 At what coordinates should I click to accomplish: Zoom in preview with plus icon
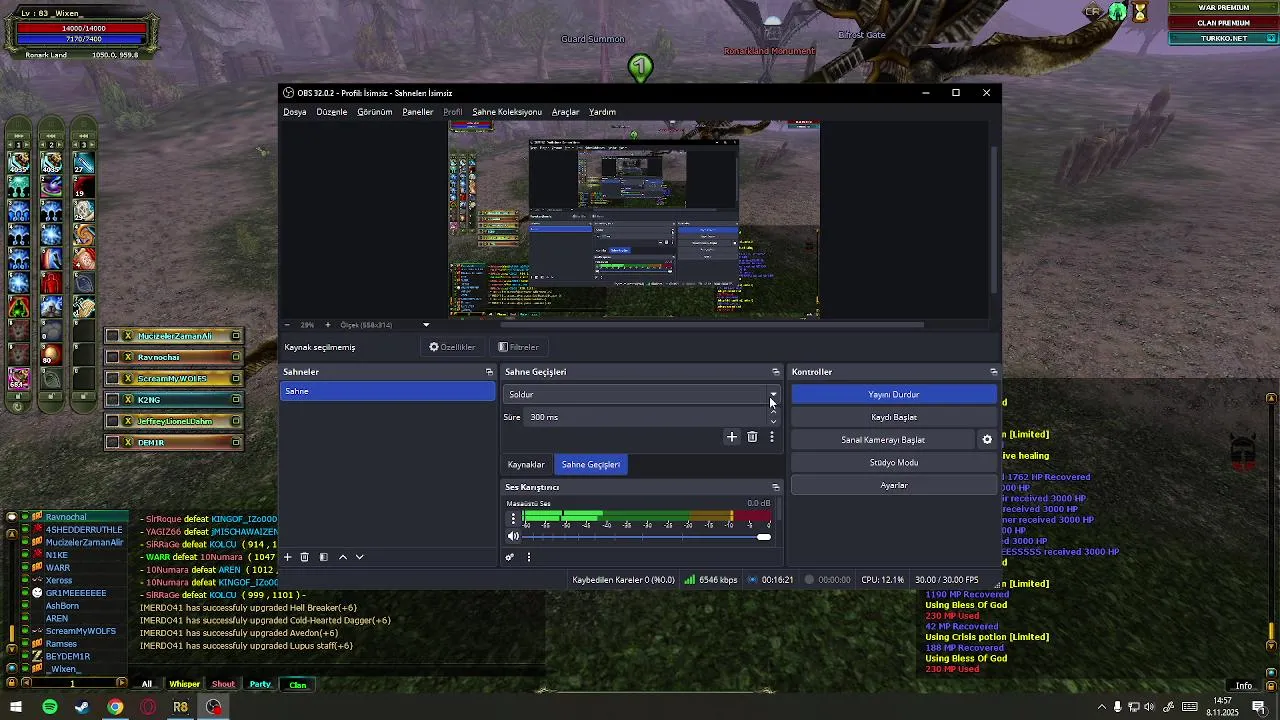coord(326,325)
